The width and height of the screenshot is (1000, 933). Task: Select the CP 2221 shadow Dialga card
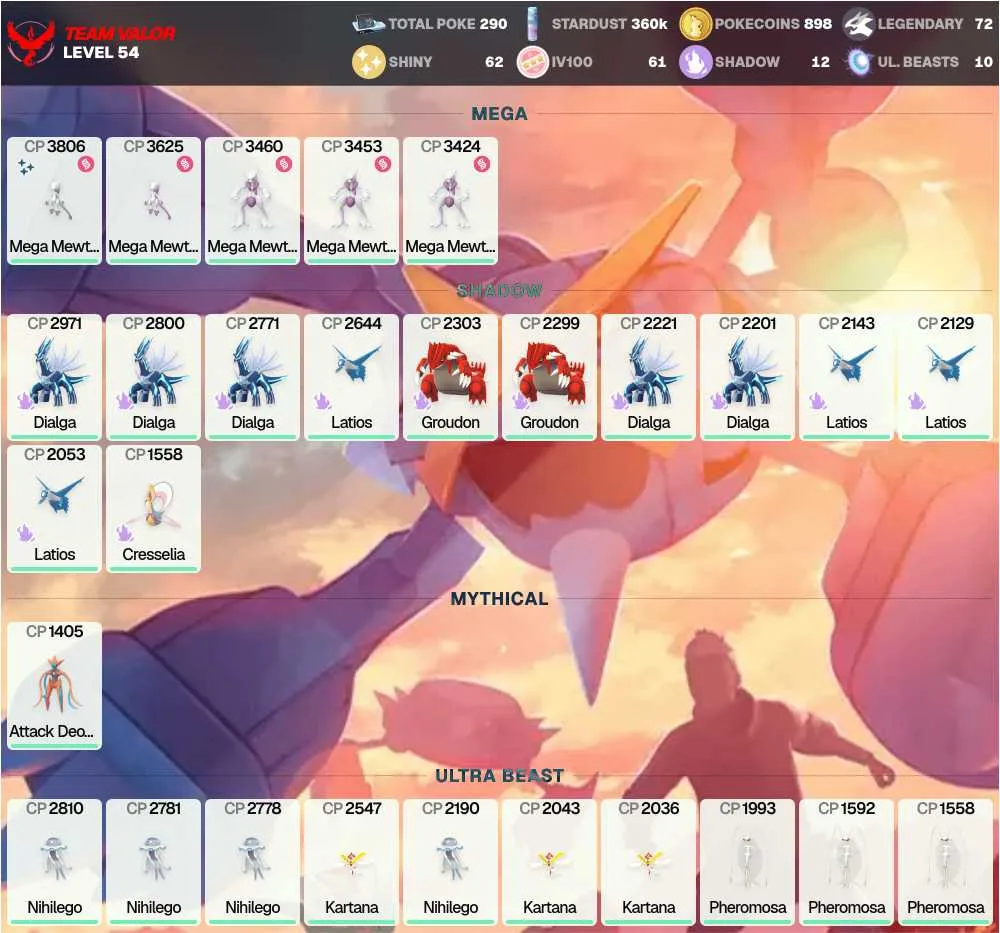click(x=649, y=377)
